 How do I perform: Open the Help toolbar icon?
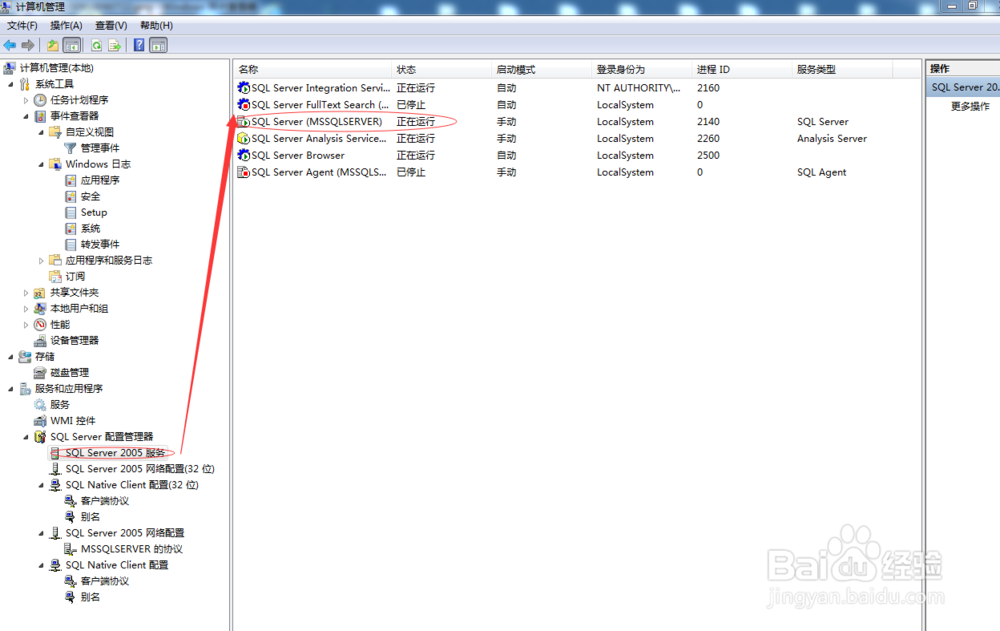pos(139,45)
